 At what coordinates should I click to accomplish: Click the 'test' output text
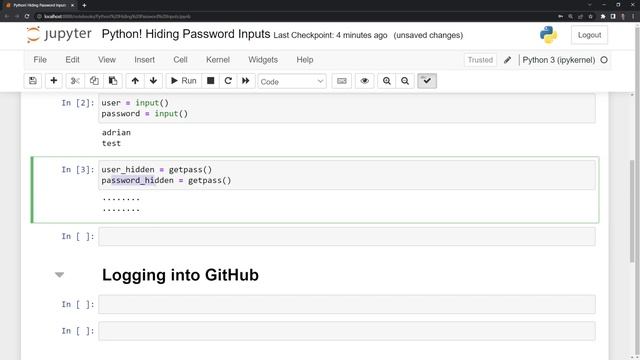111,143
